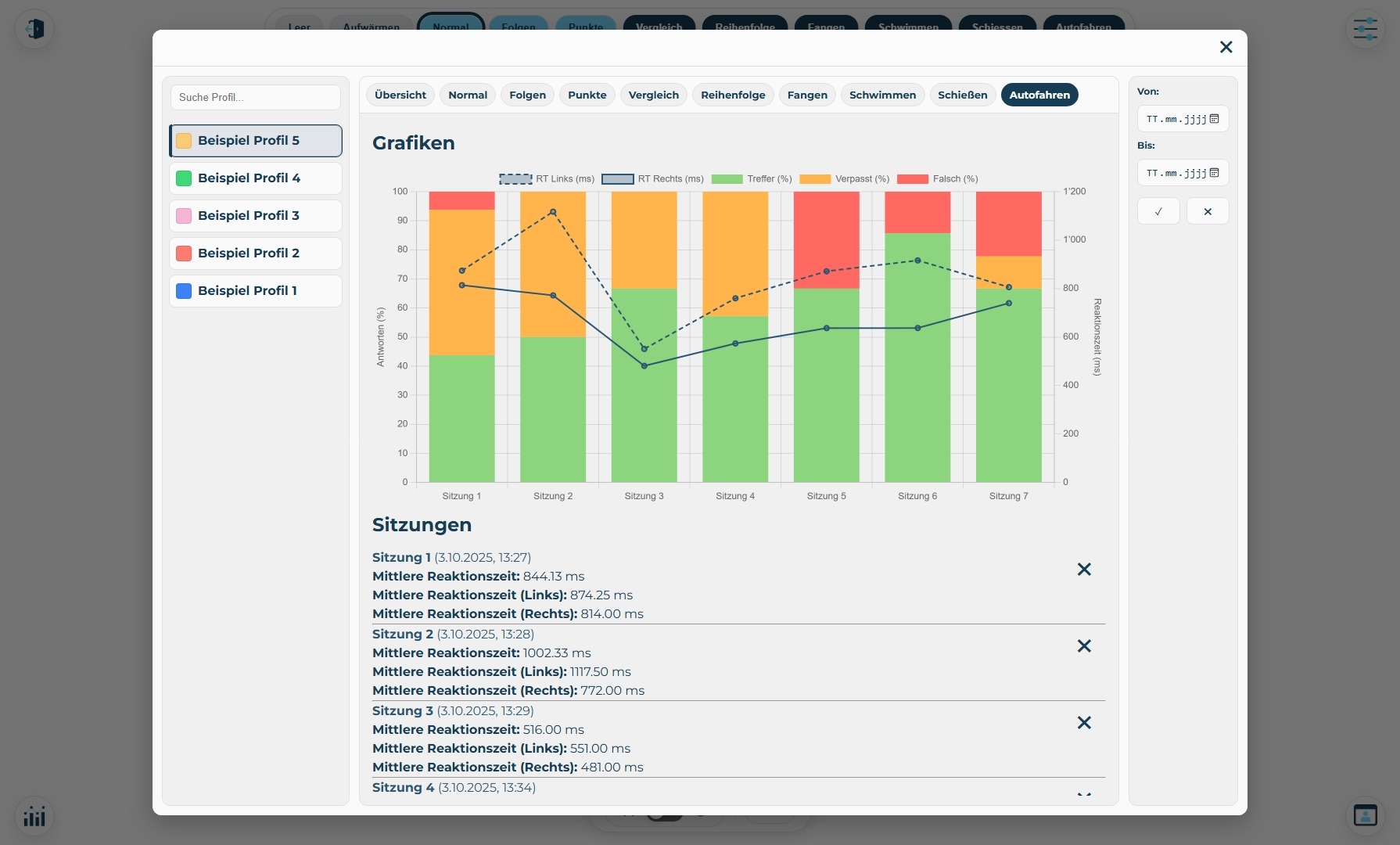The height and width of the screenshot is (845, 1400).
Task: Click the Beispiel Profil 2 red color swatch
Action: pyautogui.click(x=184, y=253)
